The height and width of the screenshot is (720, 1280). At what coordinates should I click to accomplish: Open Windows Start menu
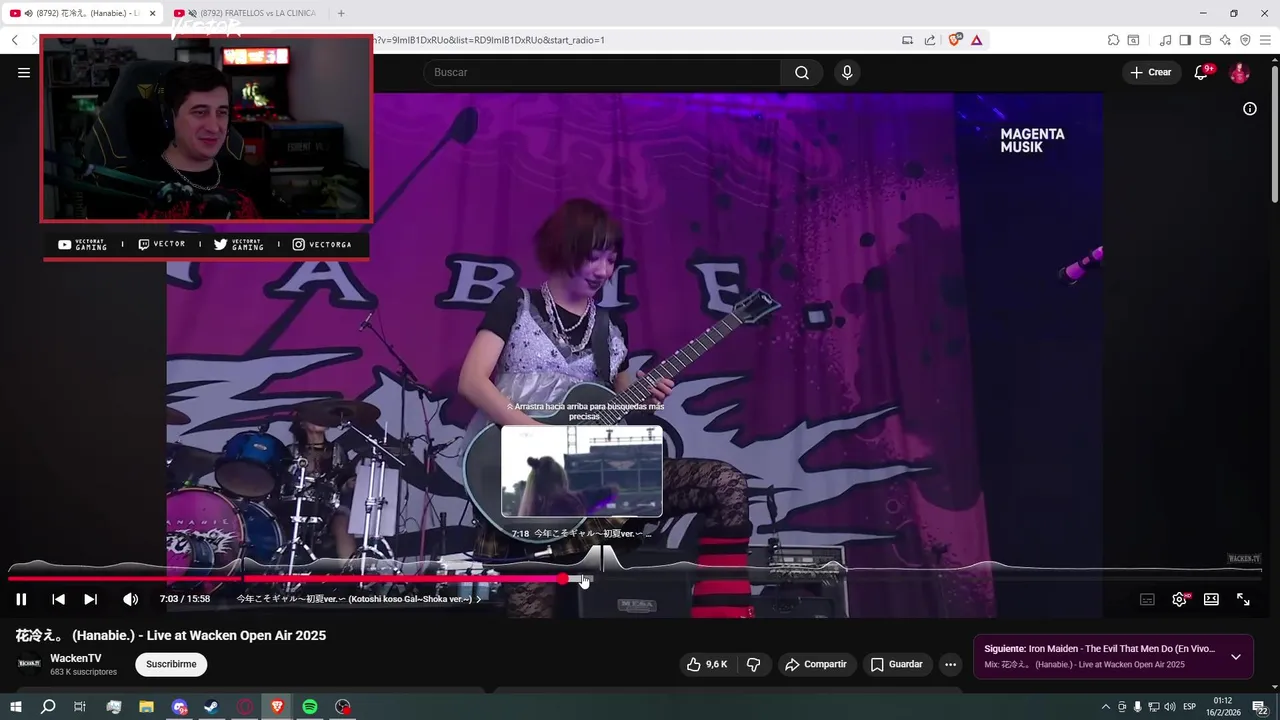pyautogui.click(x=15, y=707)
